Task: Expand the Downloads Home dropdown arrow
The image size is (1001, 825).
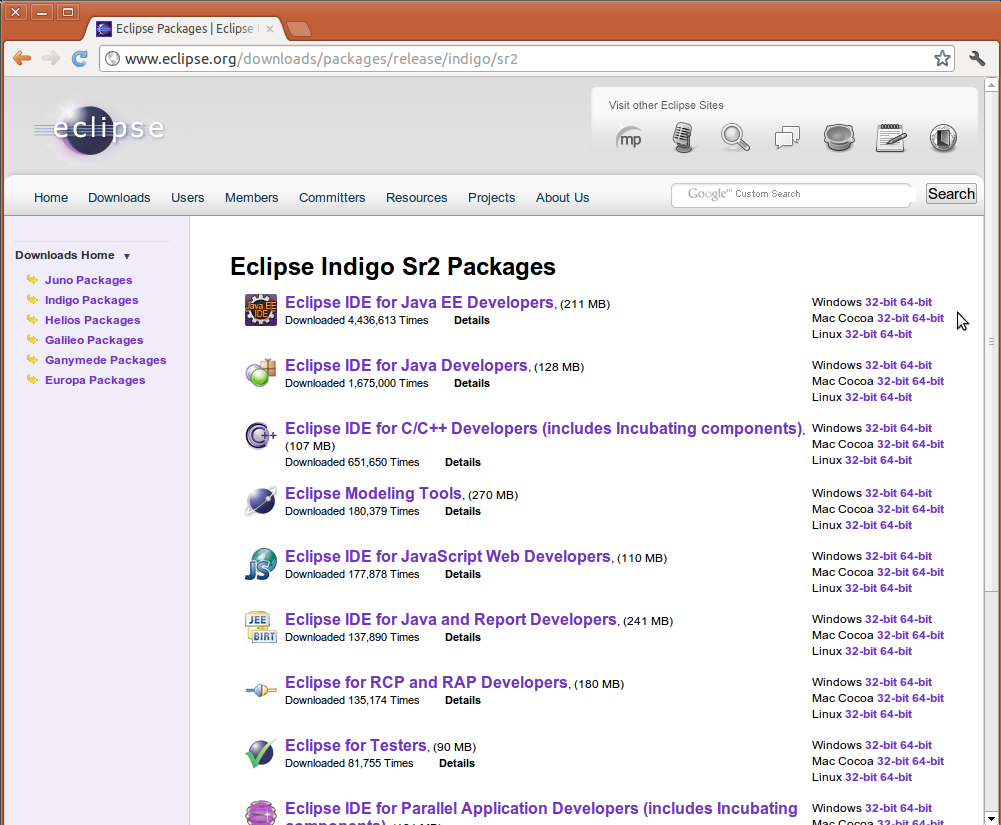Action: (x=126, y=256)
